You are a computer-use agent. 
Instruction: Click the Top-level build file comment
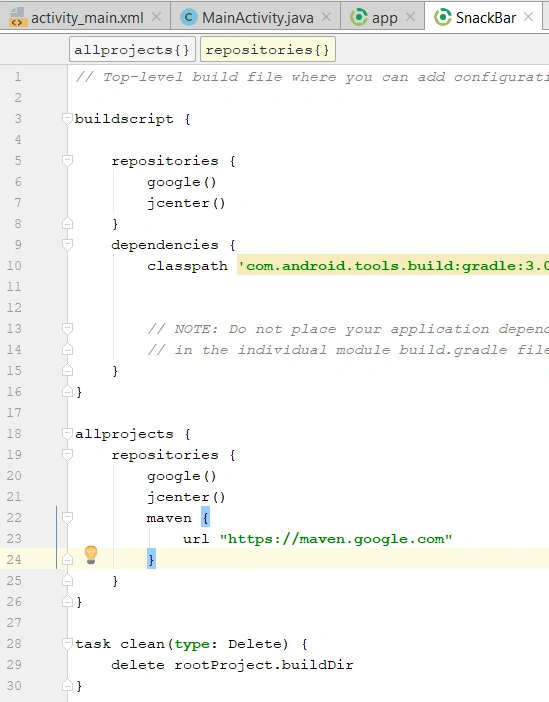coord(312,77)
